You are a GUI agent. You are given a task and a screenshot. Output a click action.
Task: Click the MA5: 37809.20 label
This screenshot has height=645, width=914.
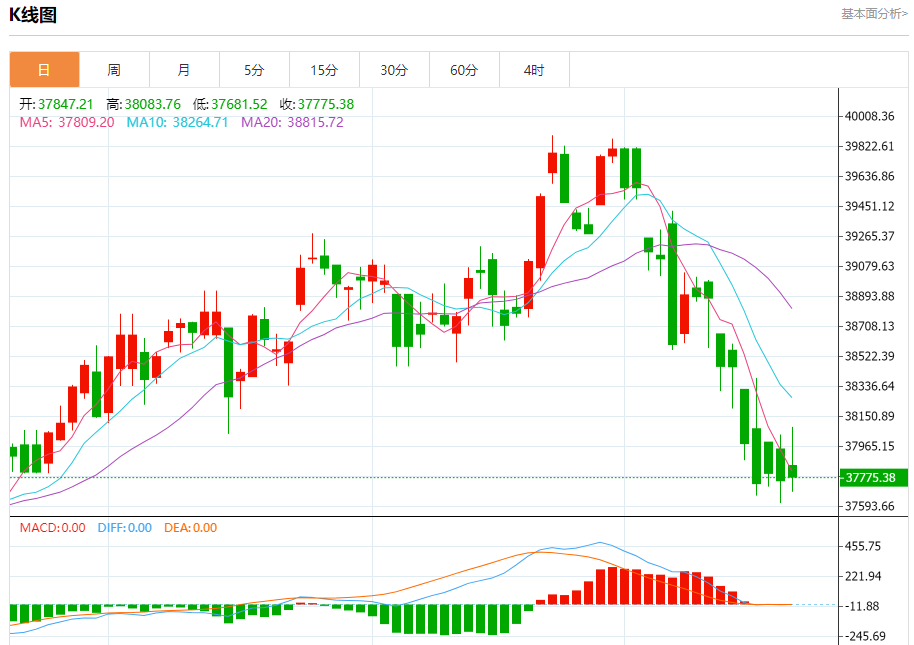pos(67,122)
